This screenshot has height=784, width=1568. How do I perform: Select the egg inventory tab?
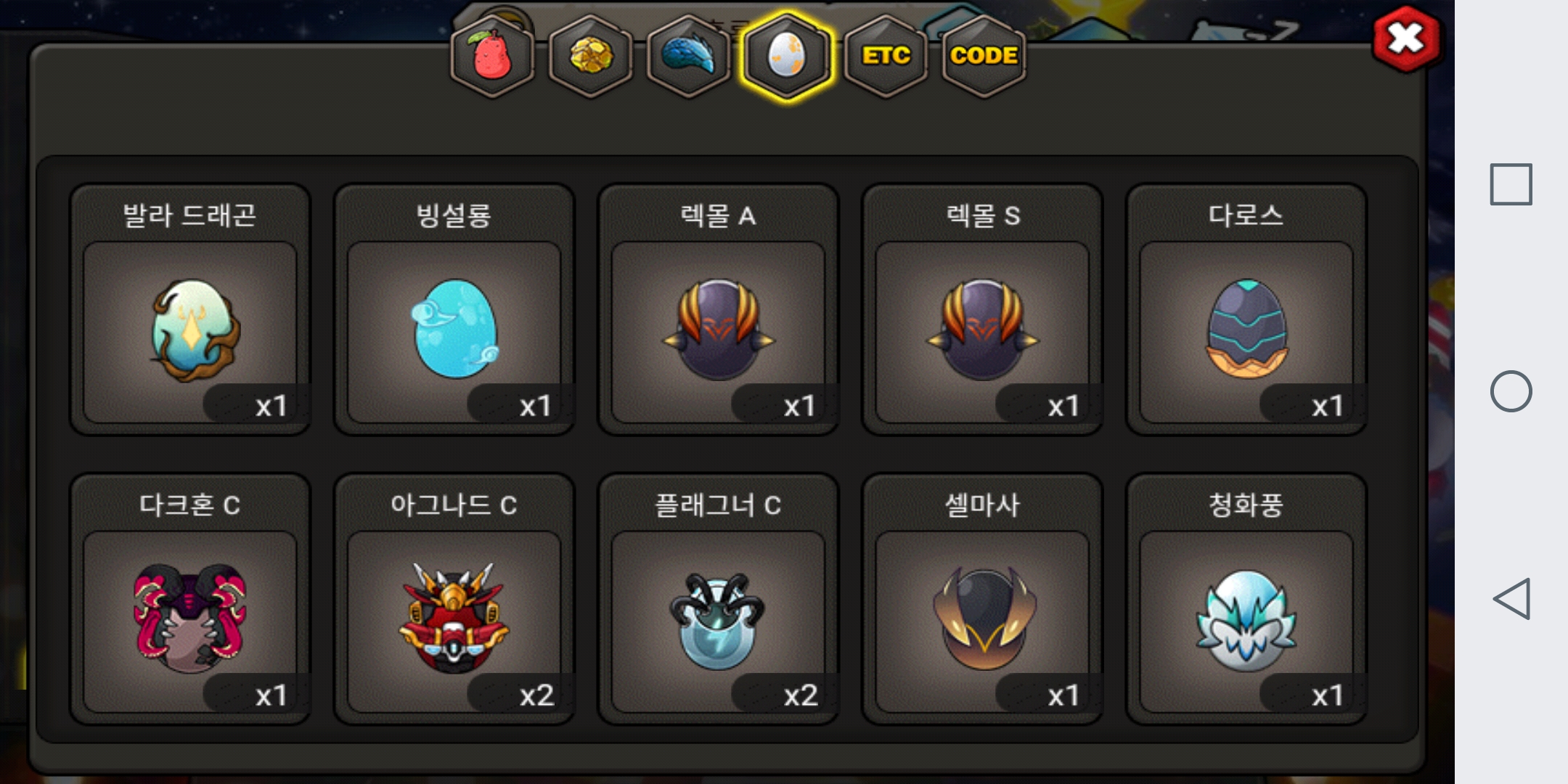tap(787, 56)
